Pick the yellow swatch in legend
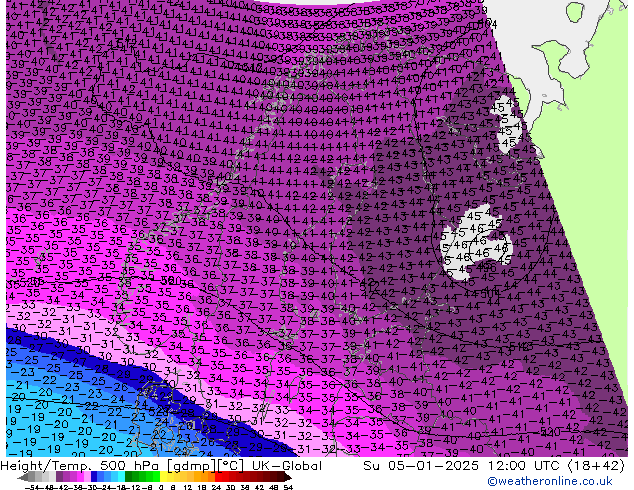Screen dimensions: 634x490 click(163, 477)
